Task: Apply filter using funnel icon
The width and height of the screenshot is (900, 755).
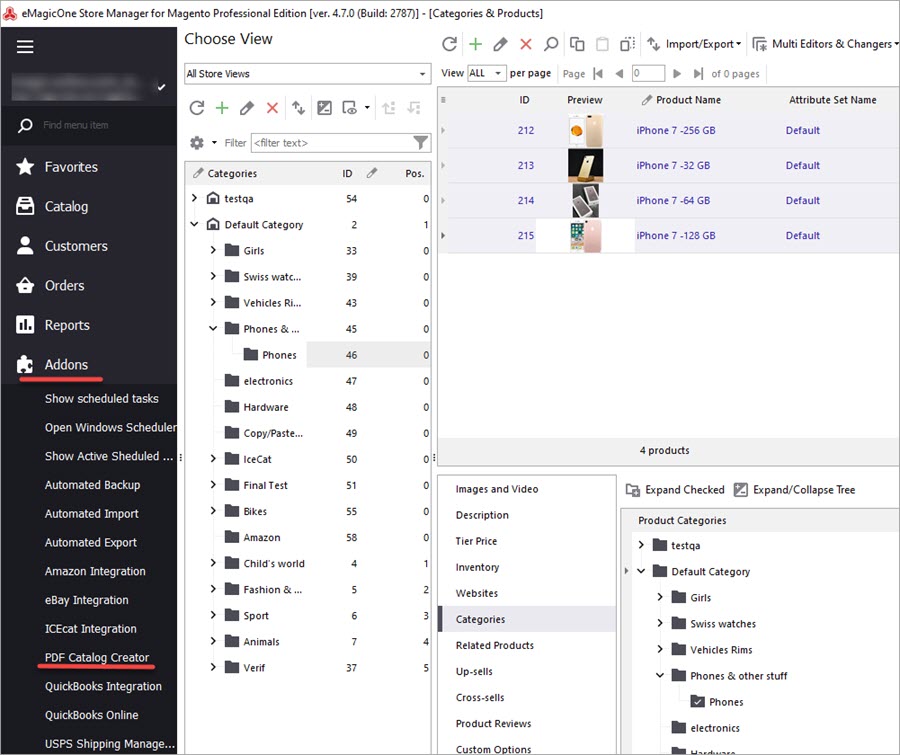Action: point(421,142)
